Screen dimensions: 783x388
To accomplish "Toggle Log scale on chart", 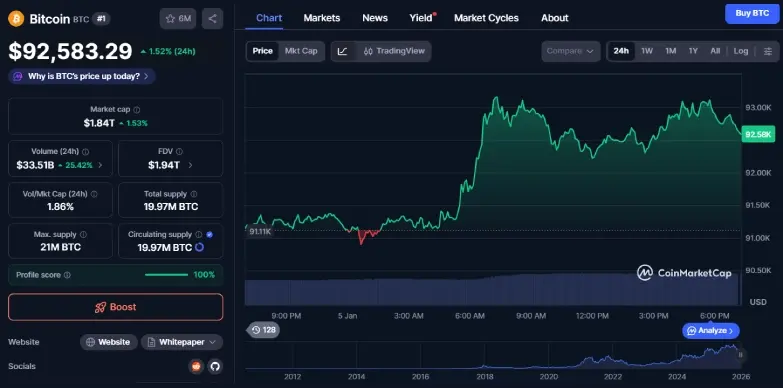I will 741,51.
